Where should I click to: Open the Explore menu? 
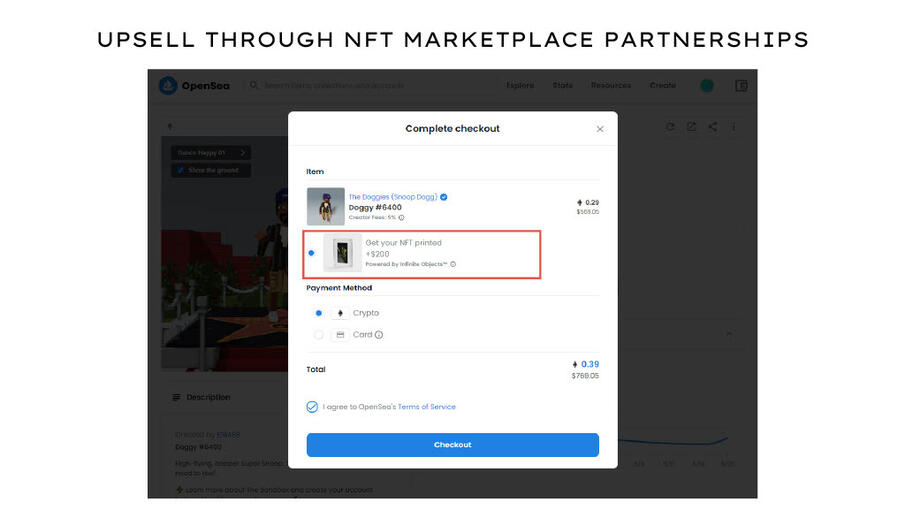[x=520, y=86]
